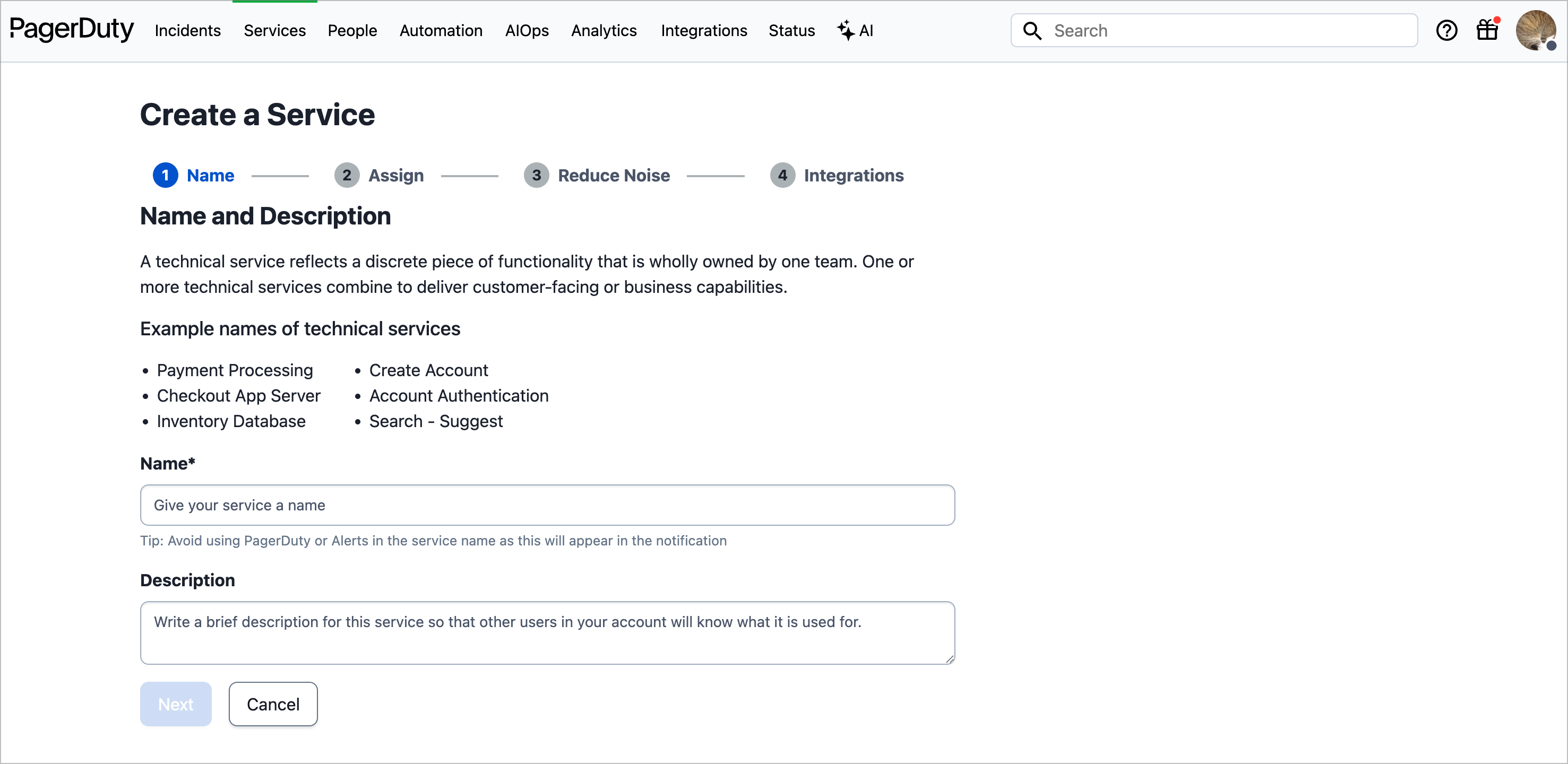This screenshot has width=1568, height=764.
Task: Open the gift box what's new icon
Action: click(1487, 30)
